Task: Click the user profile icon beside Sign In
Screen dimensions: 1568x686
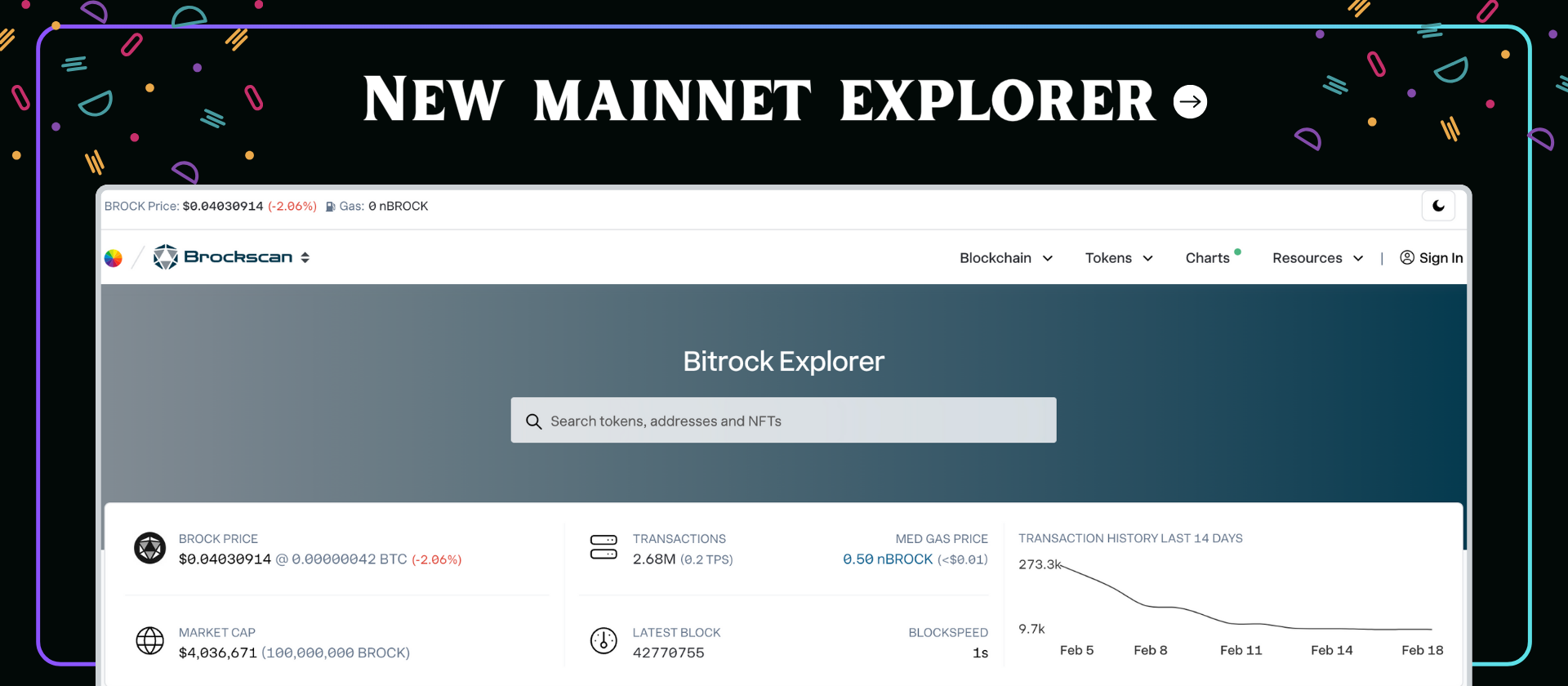Action: tap(1407, 257)
